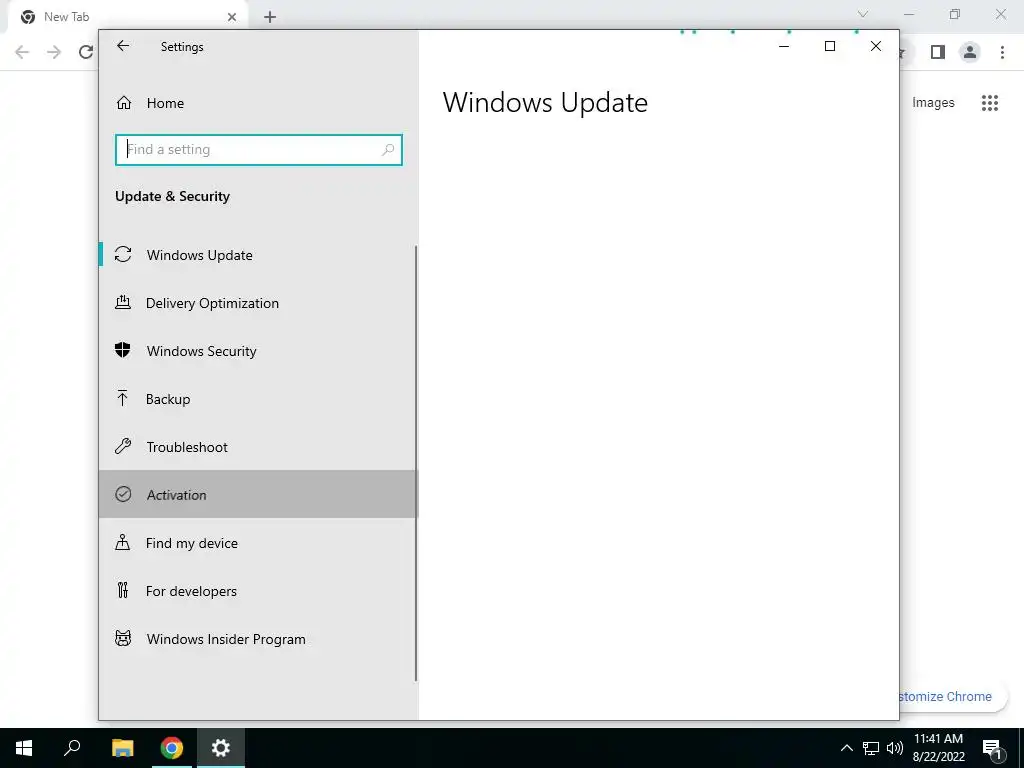
Task: Click the Windows Update sync icon
Action: (123, 255)
